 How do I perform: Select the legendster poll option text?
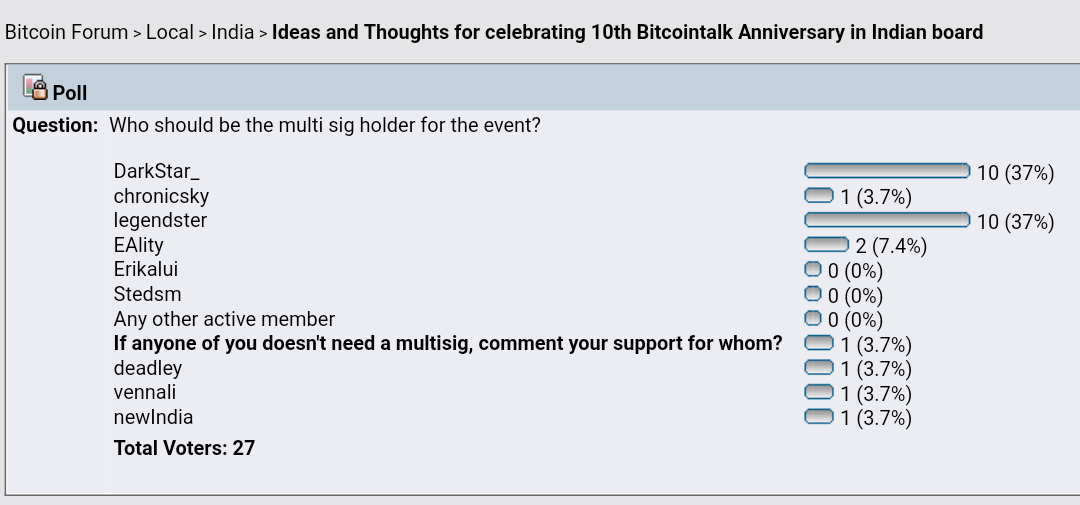point(160,220)
